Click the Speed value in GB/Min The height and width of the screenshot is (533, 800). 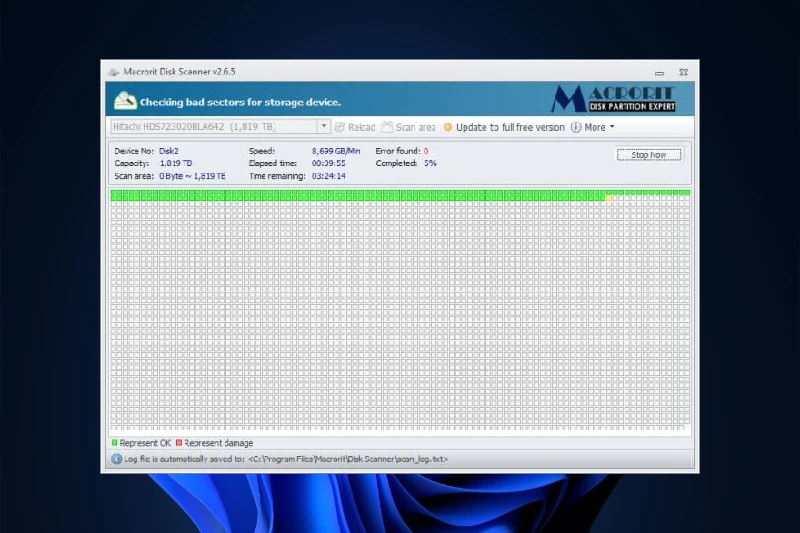coord(336,151)
